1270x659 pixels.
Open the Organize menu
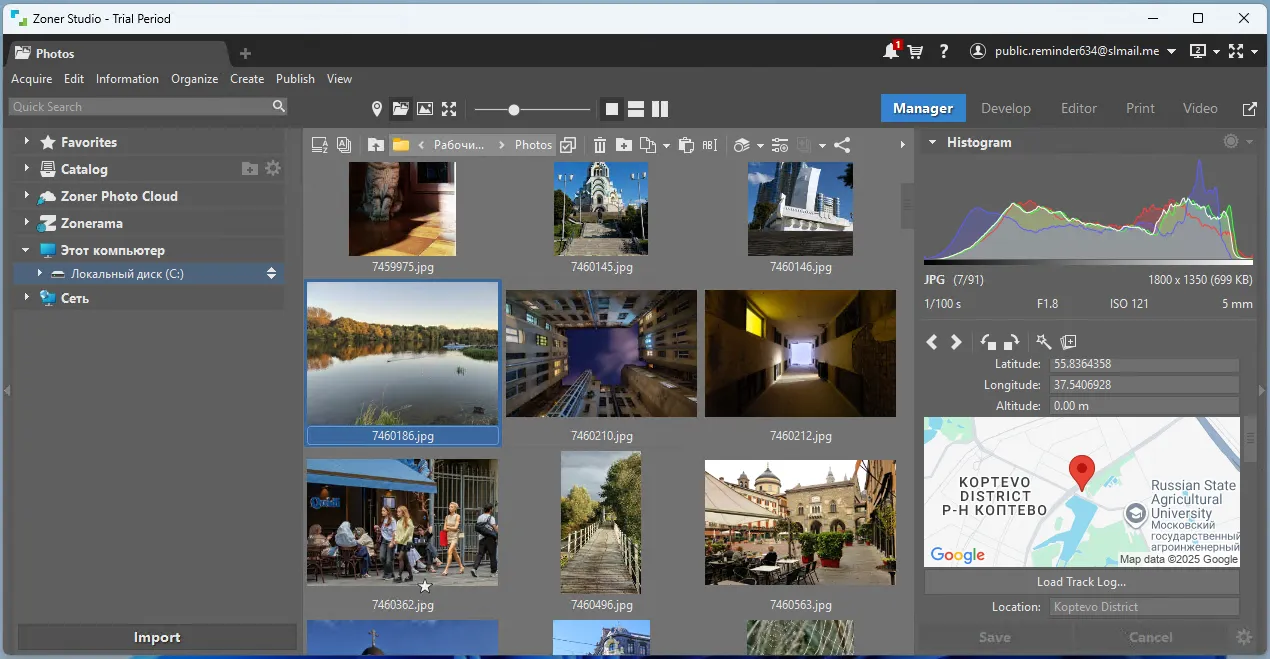[x=194, y=79]
